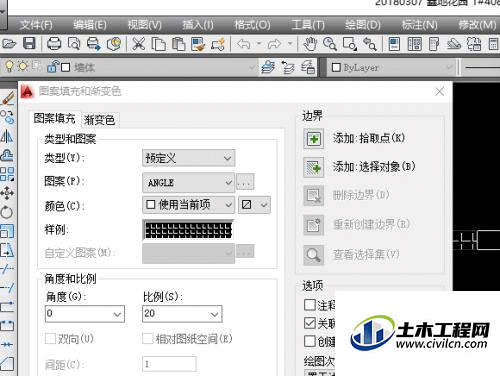This screenshot has height=376, width=500.
Task: Expand the 颜色(C) 使用当前项 dropdown
Action: point(188,205)
